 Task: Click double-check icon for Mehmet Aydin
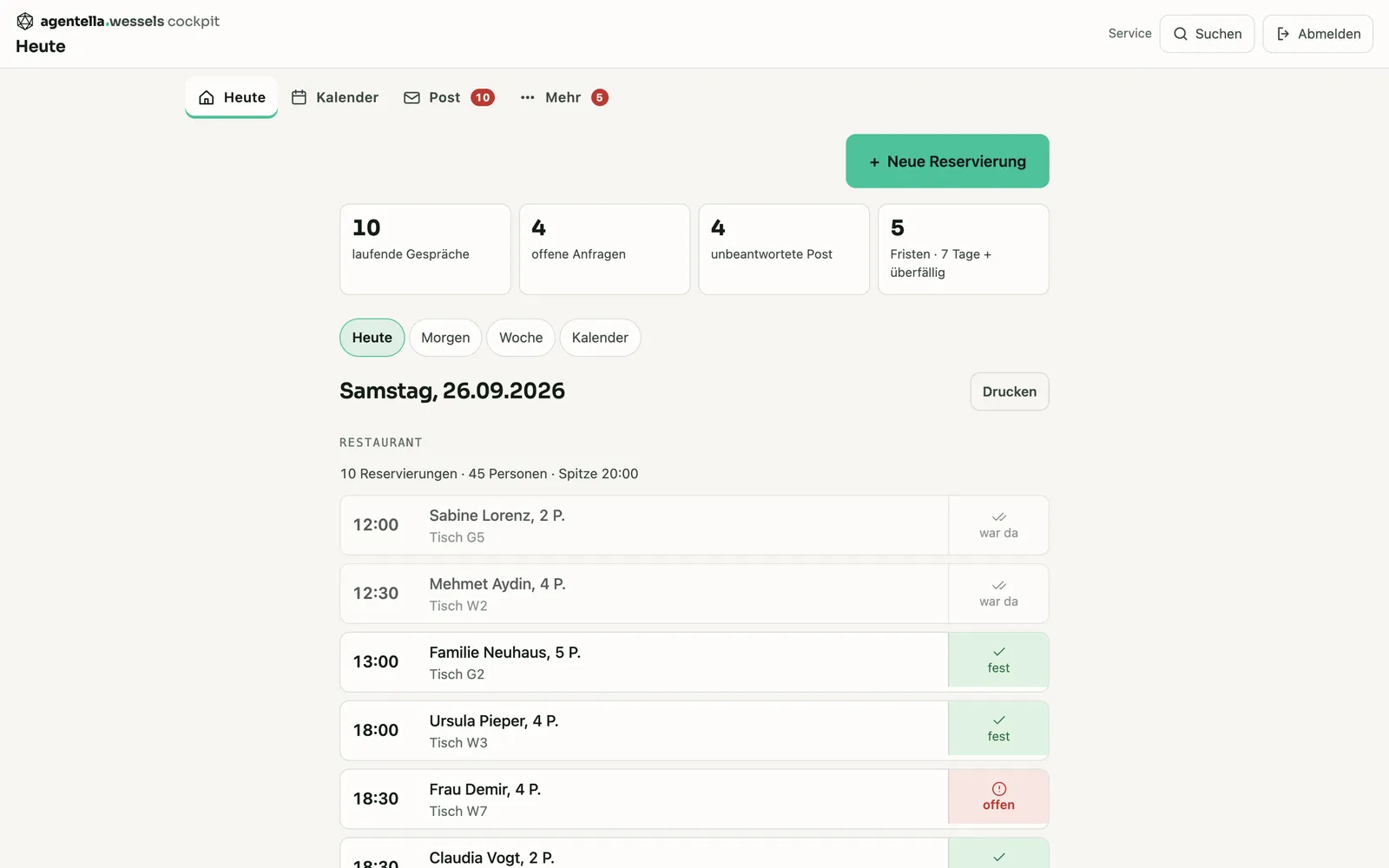pyautogui.click(x=999, y=585)
